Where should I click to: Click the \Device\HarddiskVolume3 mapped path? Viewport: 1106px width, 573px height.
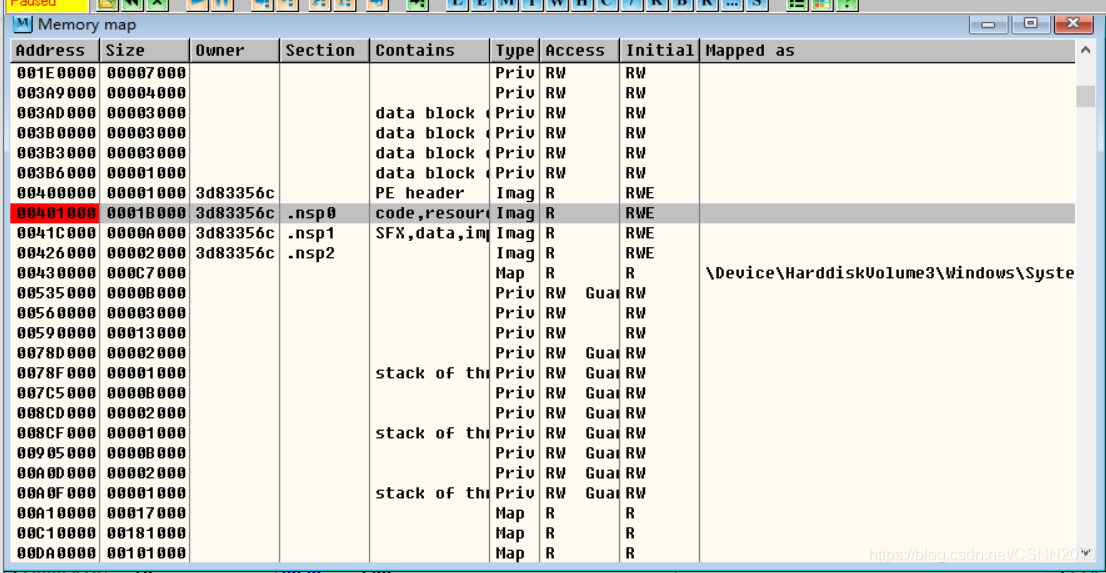(x=889, y=272)
